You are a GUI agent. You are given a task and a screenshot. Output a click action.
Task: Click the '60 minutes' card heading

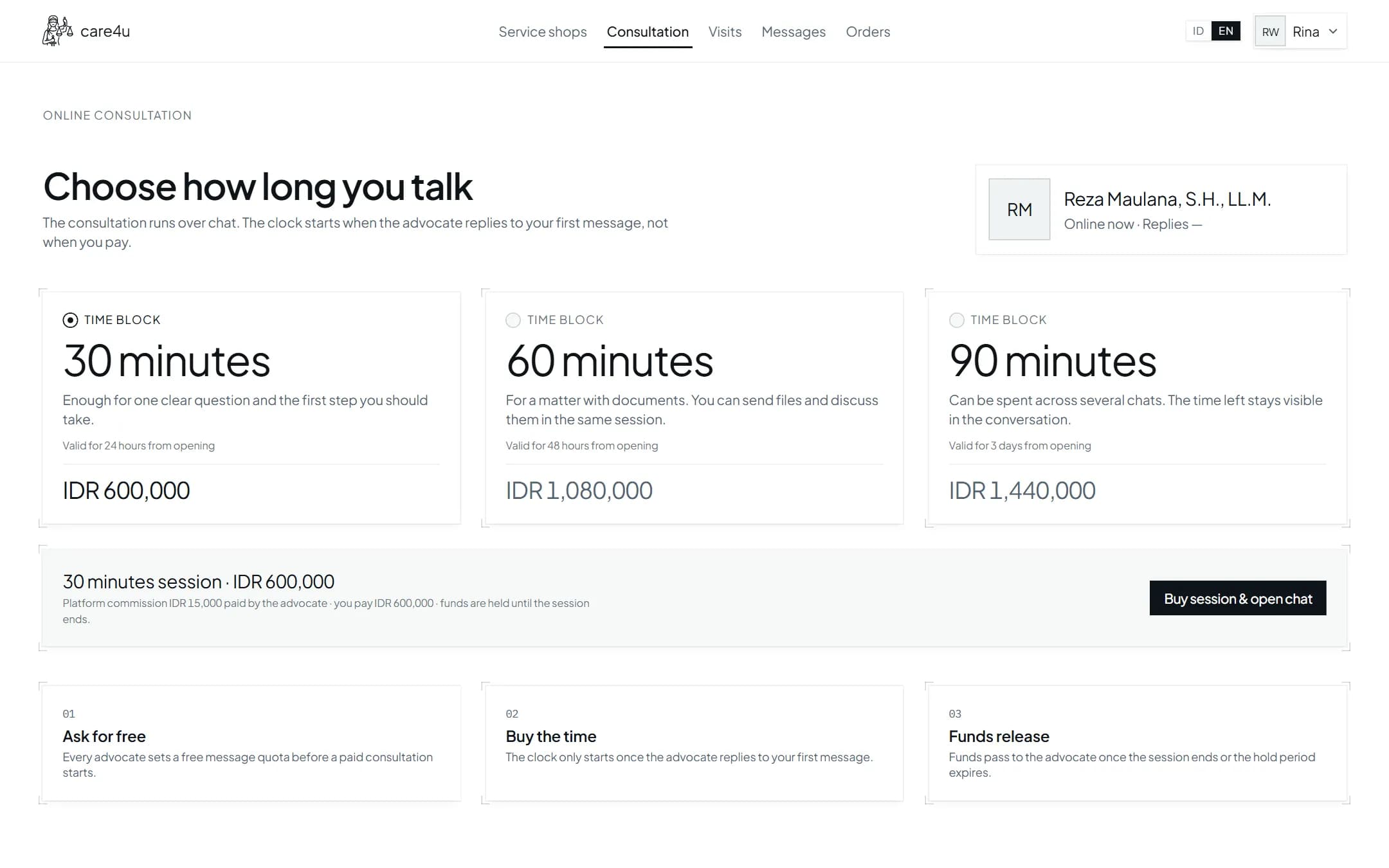[610, 361]
